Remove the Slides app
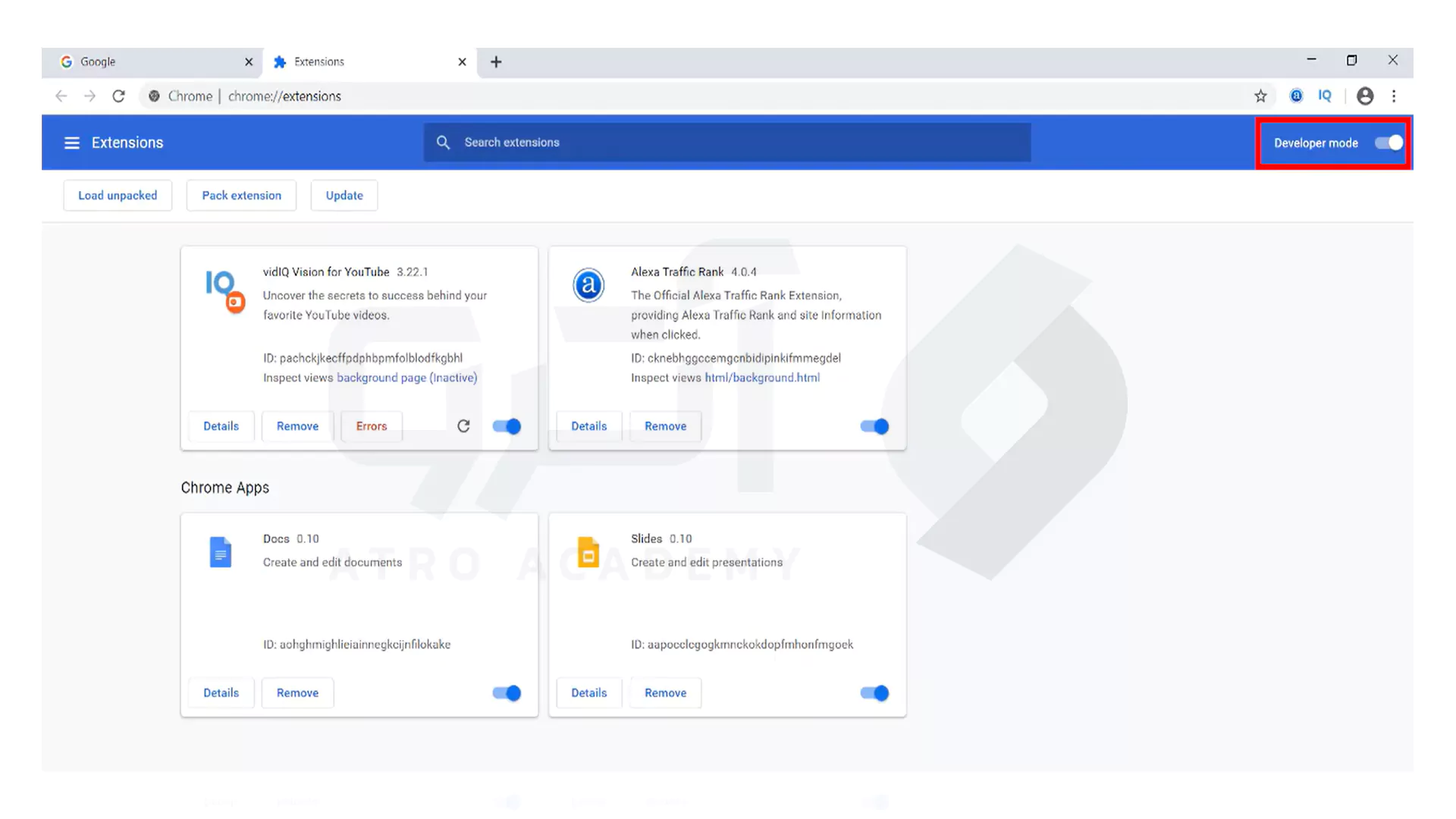 pos(666,693)
